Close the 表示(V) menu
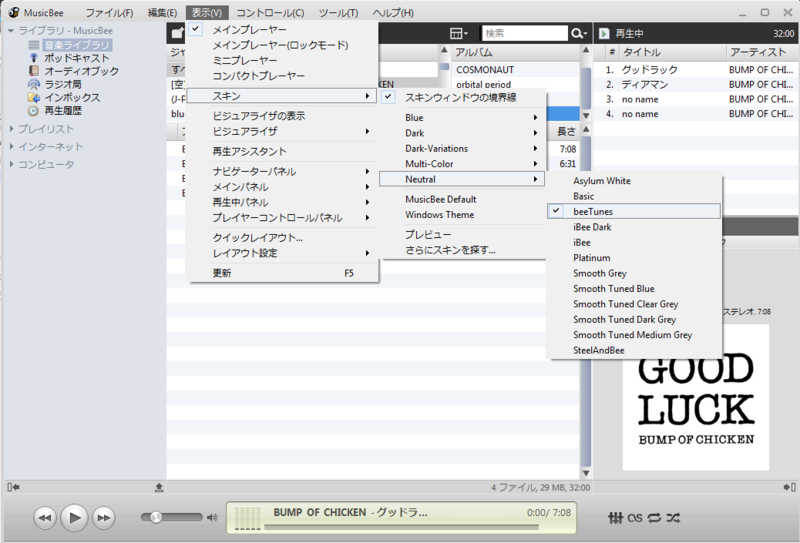800x543 pixels. 207,13
